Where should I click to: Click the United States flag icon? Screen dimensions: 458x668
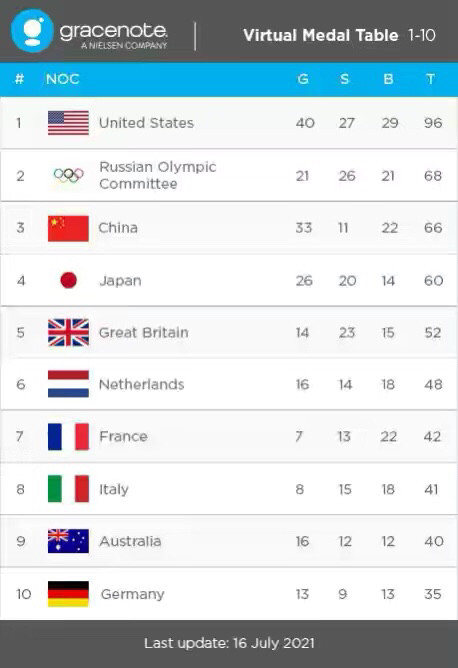click(68, 123)
